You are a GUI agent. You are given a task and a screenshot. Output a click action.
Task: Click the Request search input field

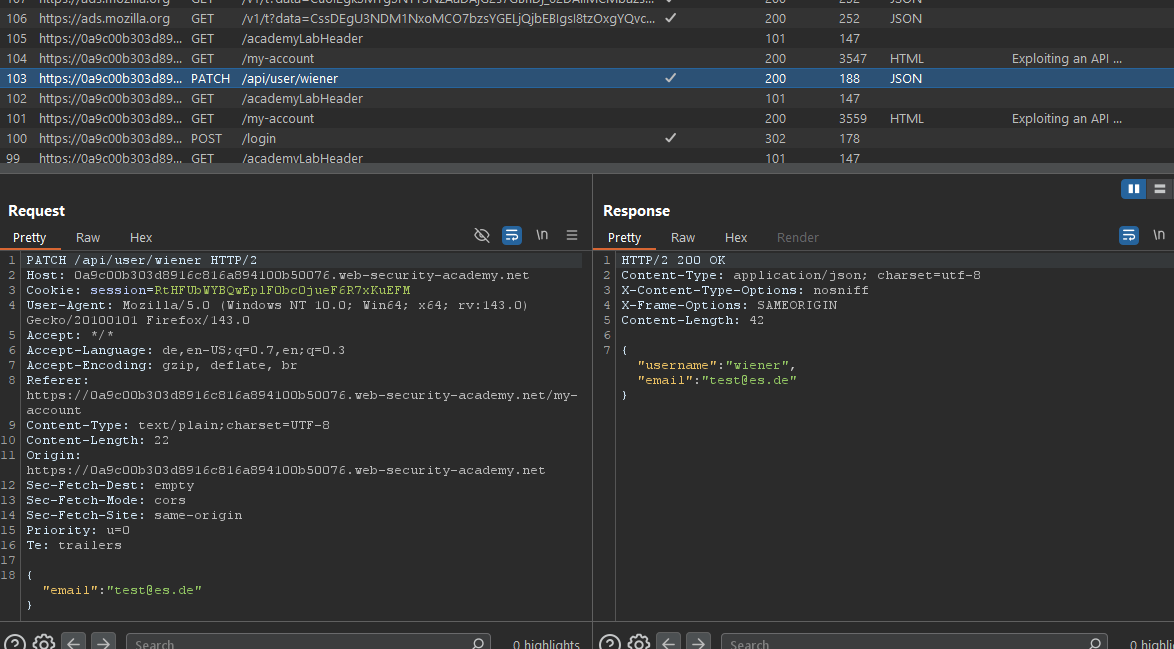tap(300, 643)
